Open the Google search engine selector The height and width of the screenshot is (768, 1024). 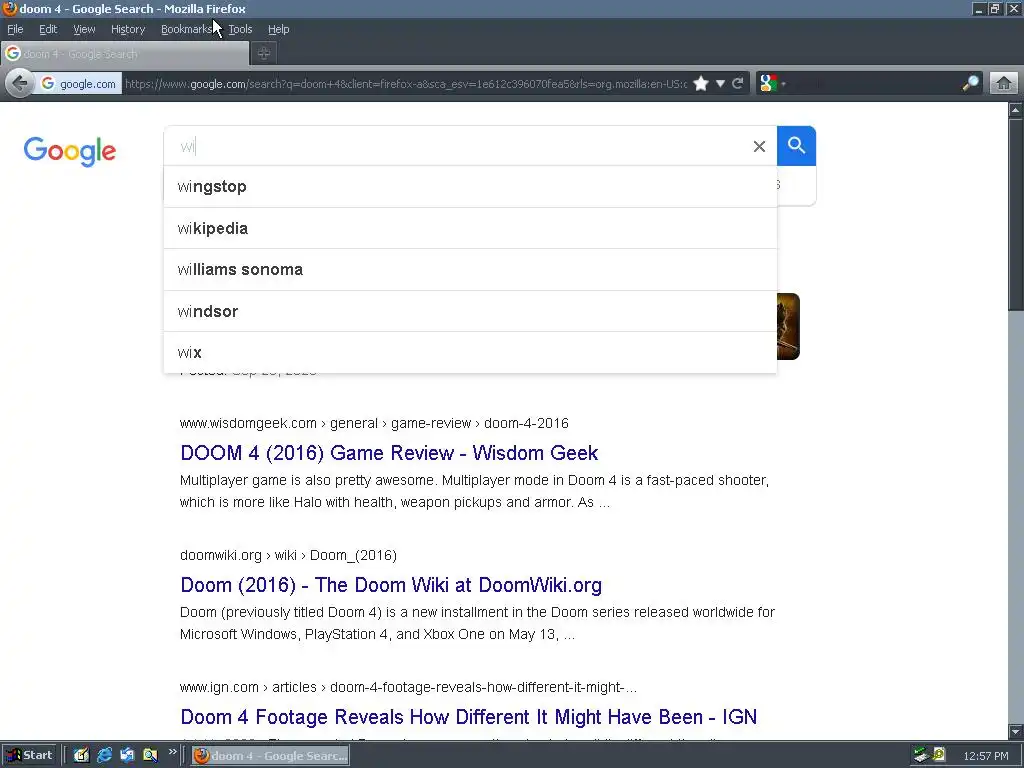click(773, 84)
